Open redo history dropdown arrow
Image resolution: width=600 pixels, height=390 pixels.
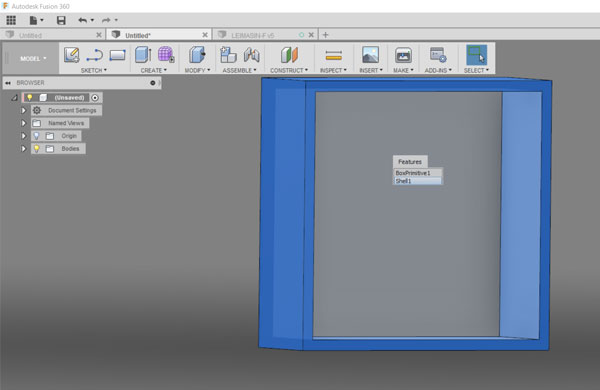(116, 20)
